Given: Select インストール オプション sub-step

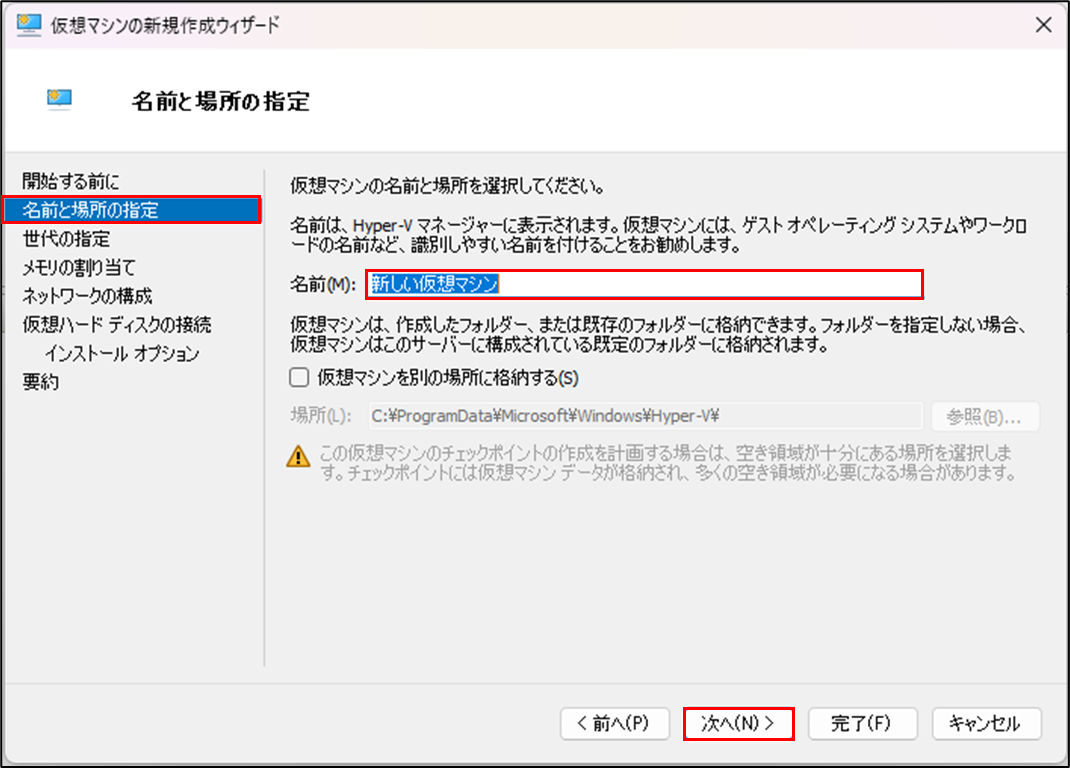Looking at the screenshot, I should pos(122,353).
